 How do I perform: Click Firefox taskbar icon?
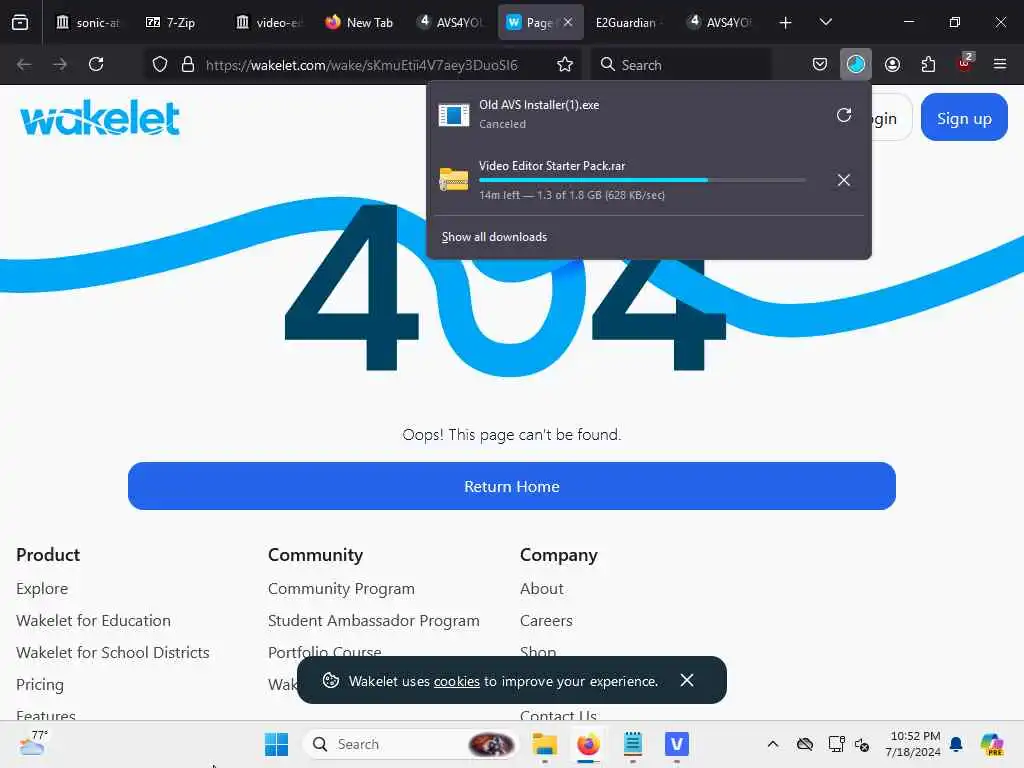(588, 744)
